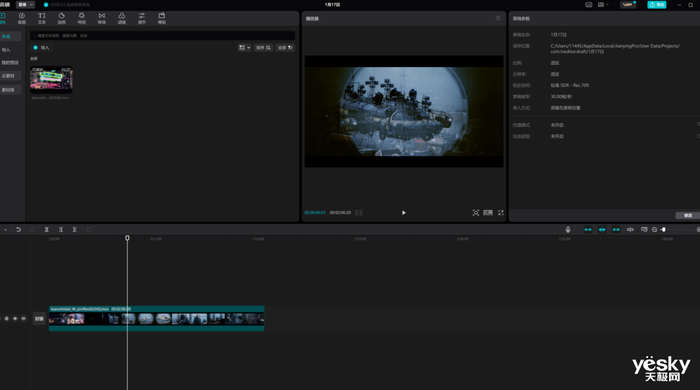Toggle main track magnet
Viewport: 700px width, 390px height.
click(x=588, y=230)
